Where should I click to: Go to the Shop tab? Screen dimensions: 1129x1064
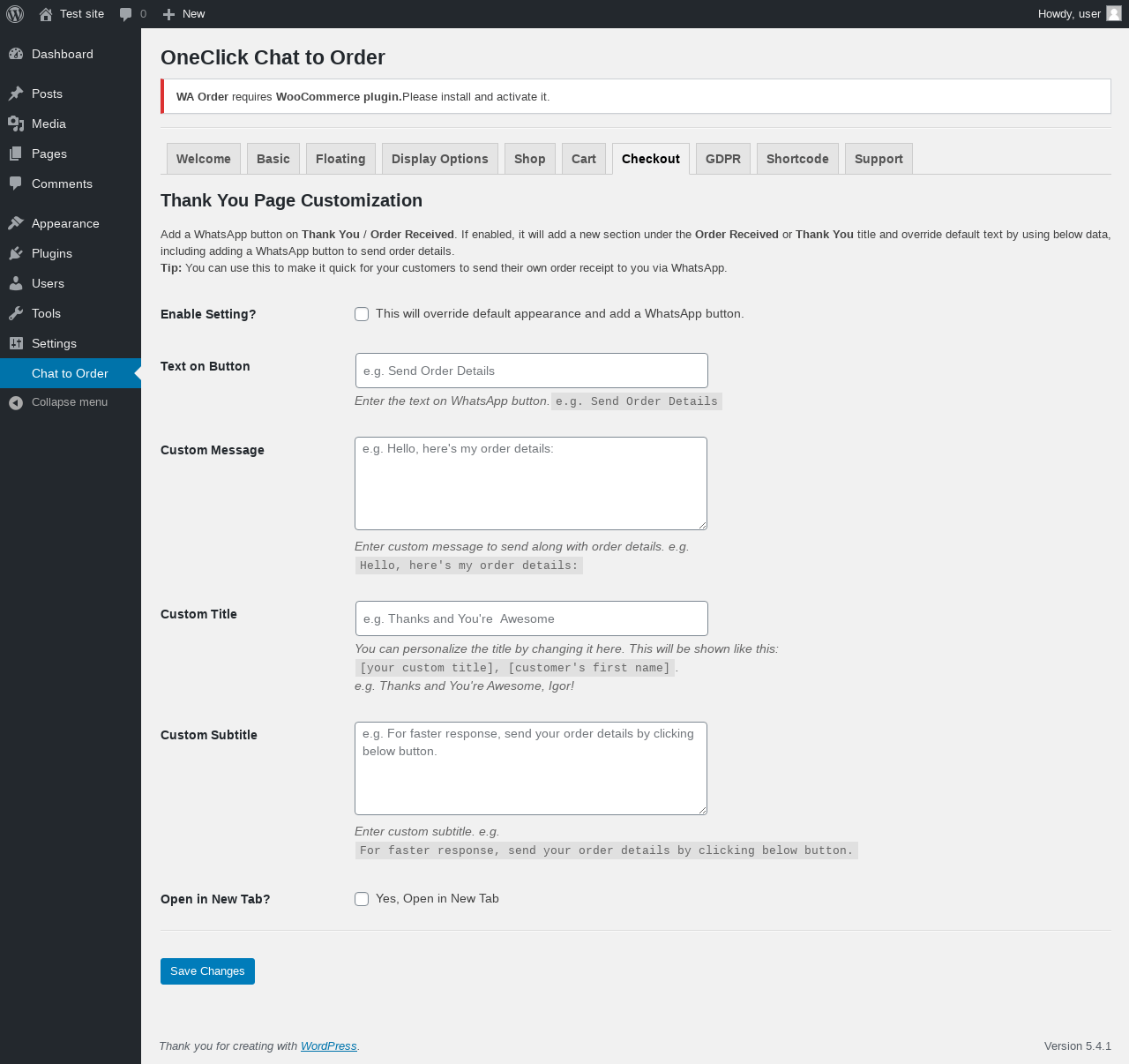coord(530,159)
